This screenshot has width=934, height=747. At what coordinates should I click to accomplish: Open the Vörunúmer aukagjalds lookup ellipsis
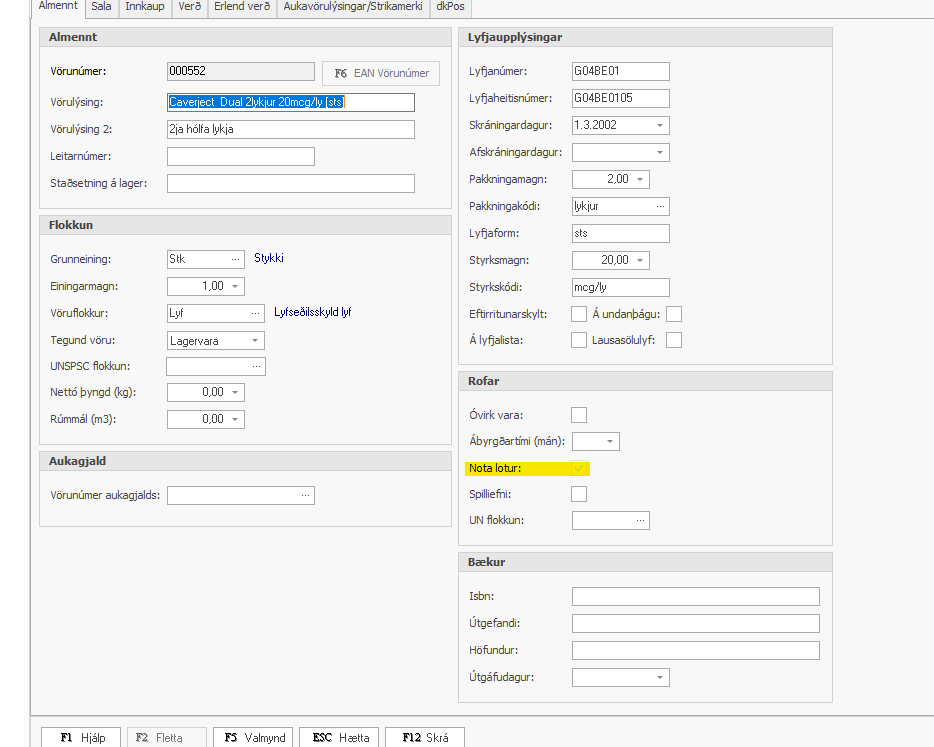click(305, 495)
